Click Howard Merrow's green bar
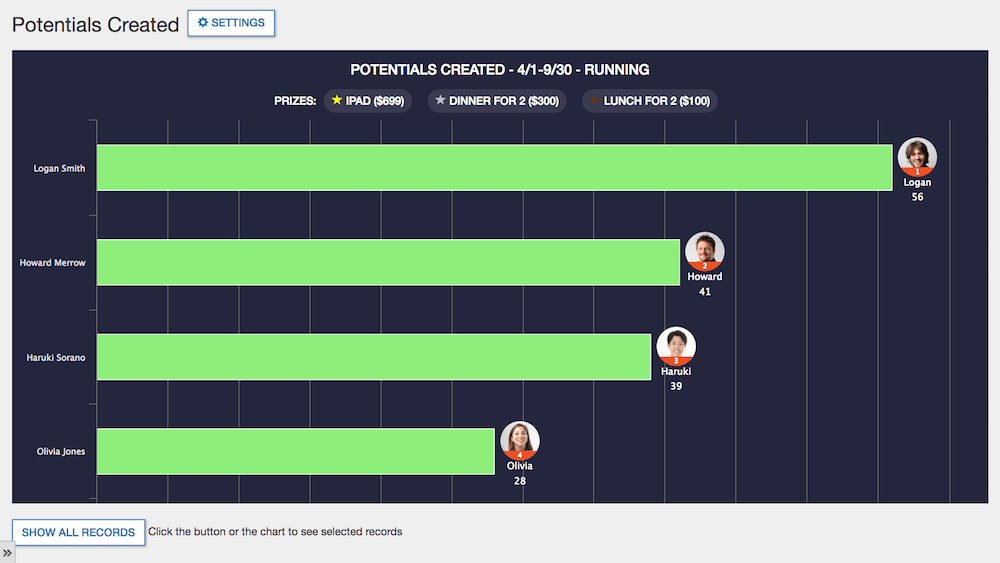 (x=388, y=262)
